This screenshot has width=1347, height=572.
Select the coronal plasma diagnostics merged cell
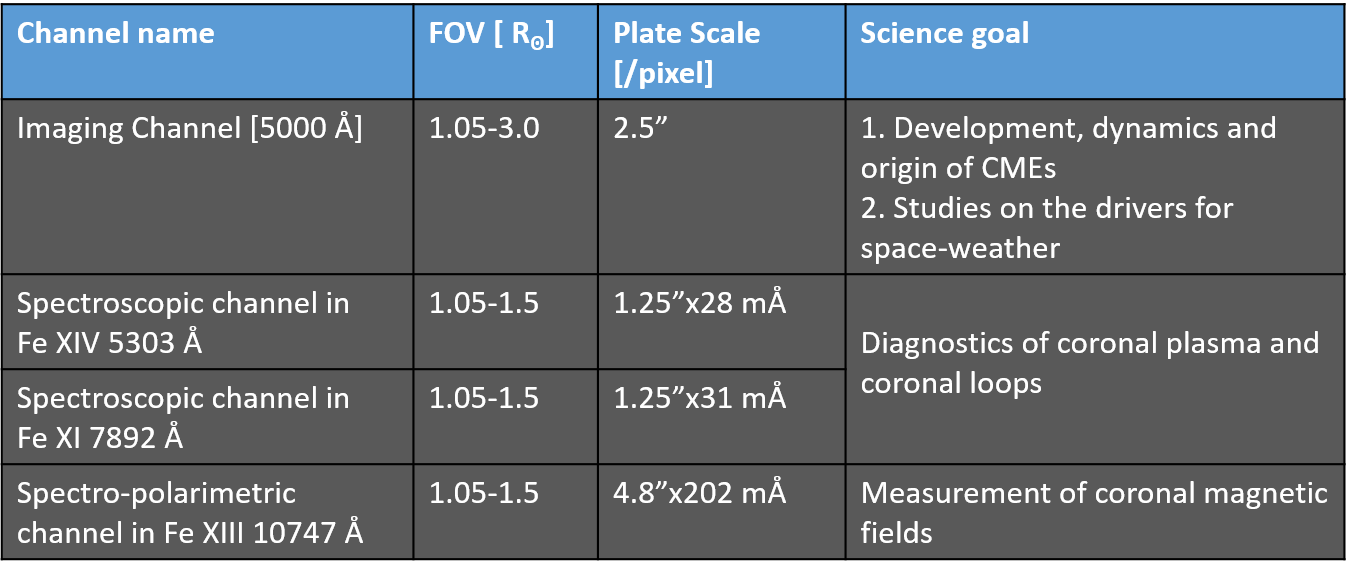click(x=1095, y=369)
